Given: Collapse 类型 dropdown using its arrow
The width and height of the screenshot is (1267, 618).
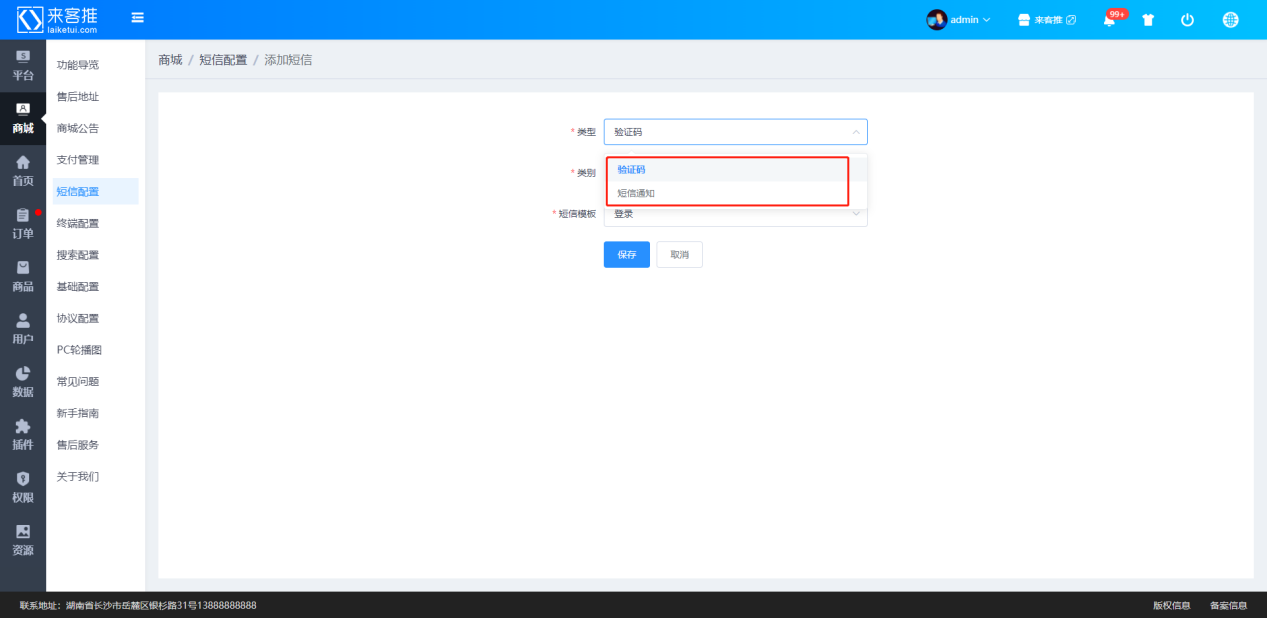Looking at the screenshot, I should click(x=856, y=132).
